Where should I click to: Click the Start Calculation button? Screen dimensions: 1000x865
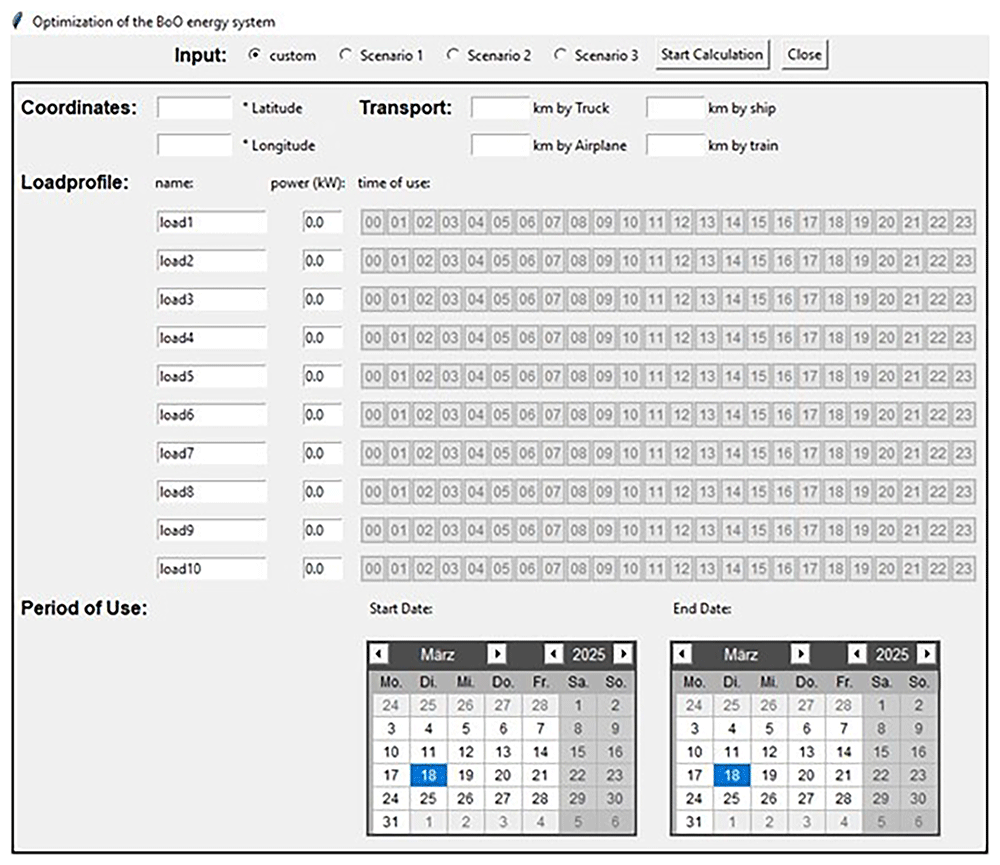pyautogui.click(x=712, y=55)
